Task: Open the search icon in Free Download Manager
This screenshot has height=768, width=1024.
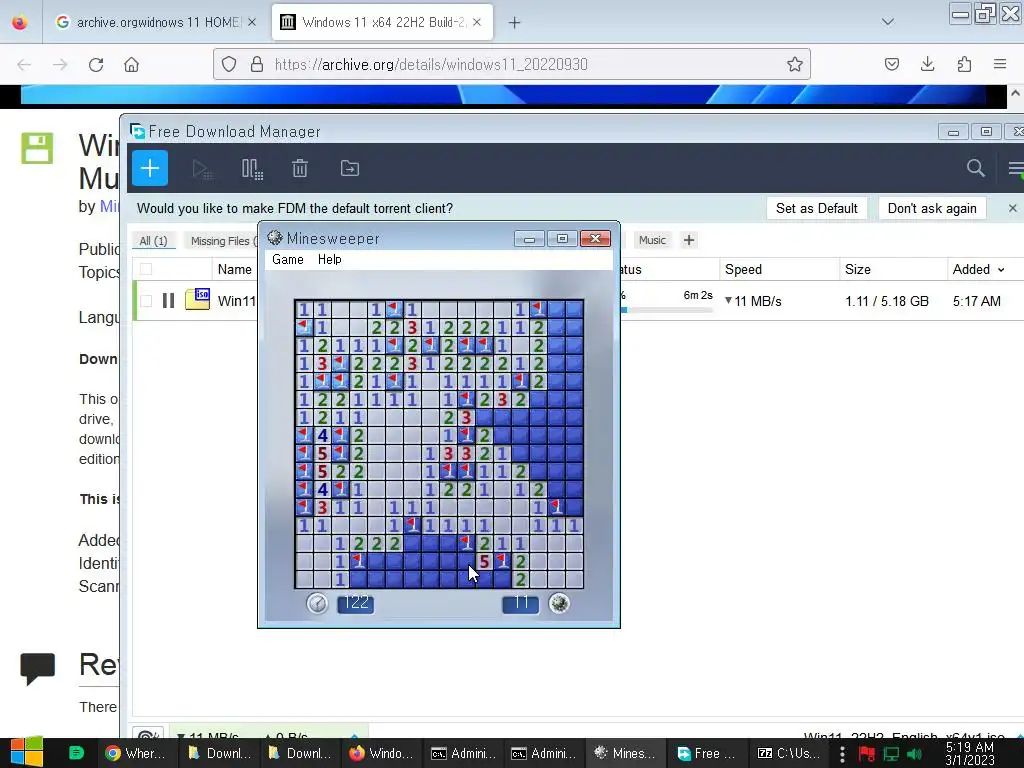Action: [976, 168]
